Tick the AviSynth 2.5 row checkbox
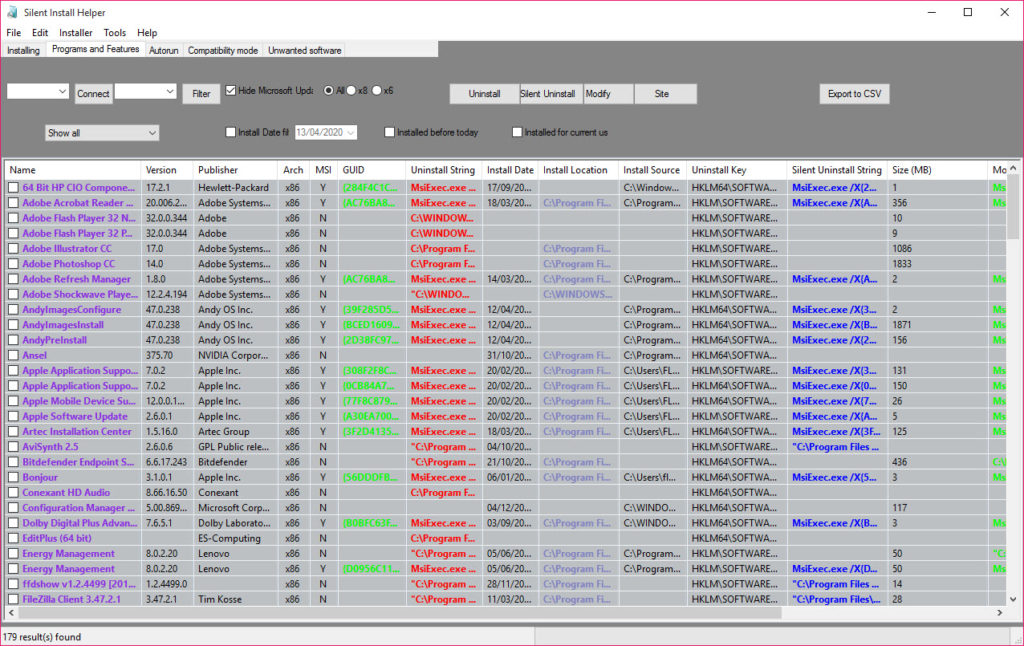 coord(13,447)
